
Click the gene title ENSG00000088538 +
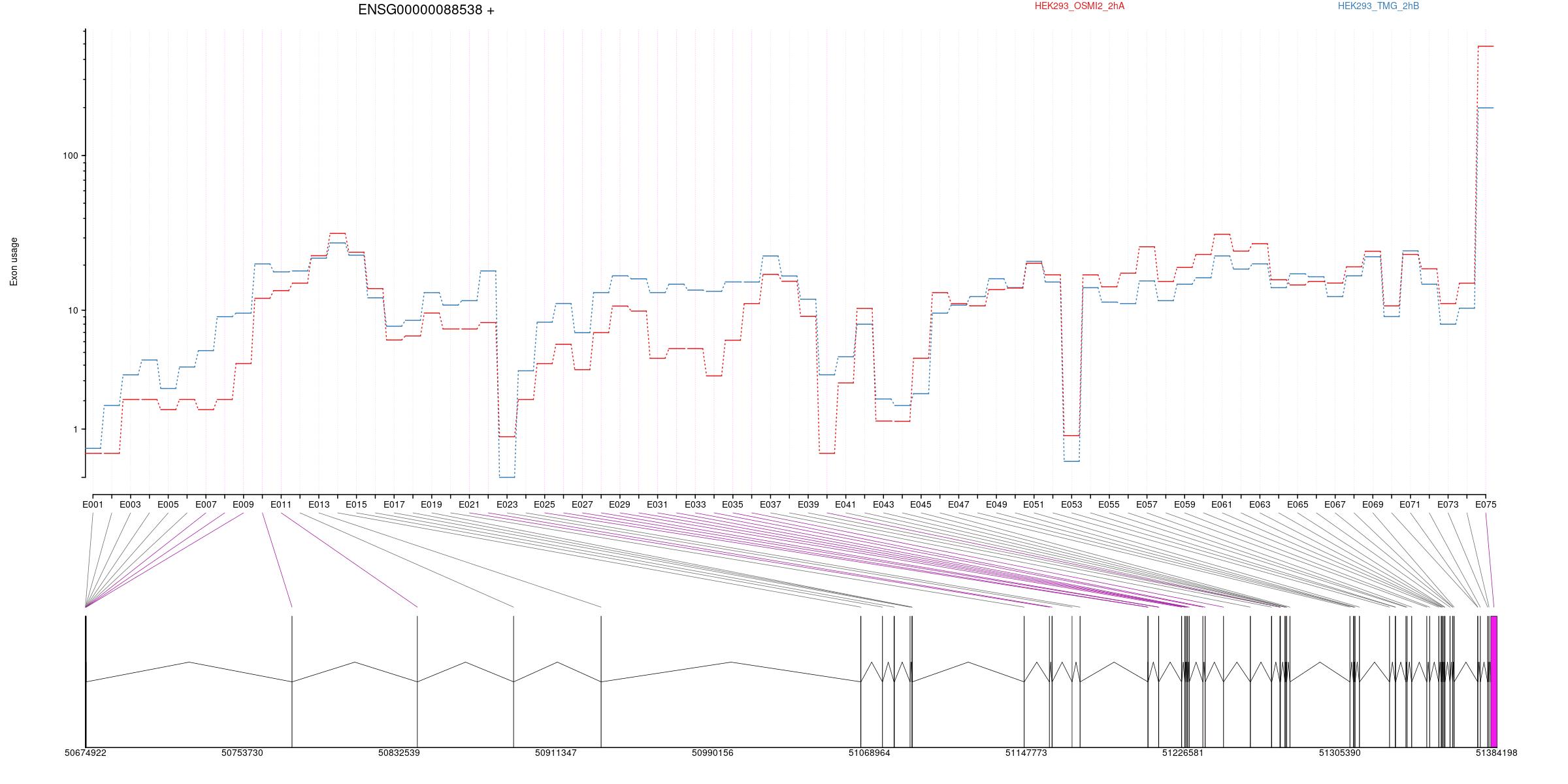coord(426,10)
